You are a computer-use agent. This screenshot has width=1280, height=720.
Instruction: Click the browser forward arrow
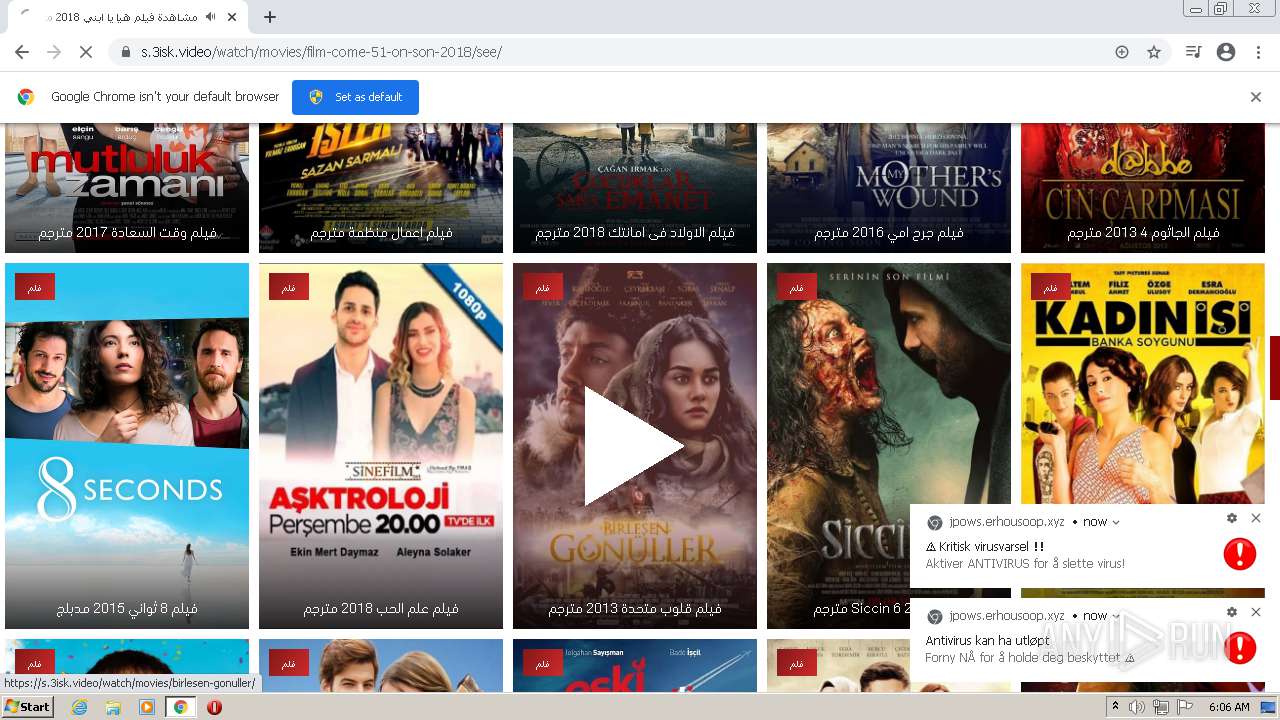click(54, 52)
